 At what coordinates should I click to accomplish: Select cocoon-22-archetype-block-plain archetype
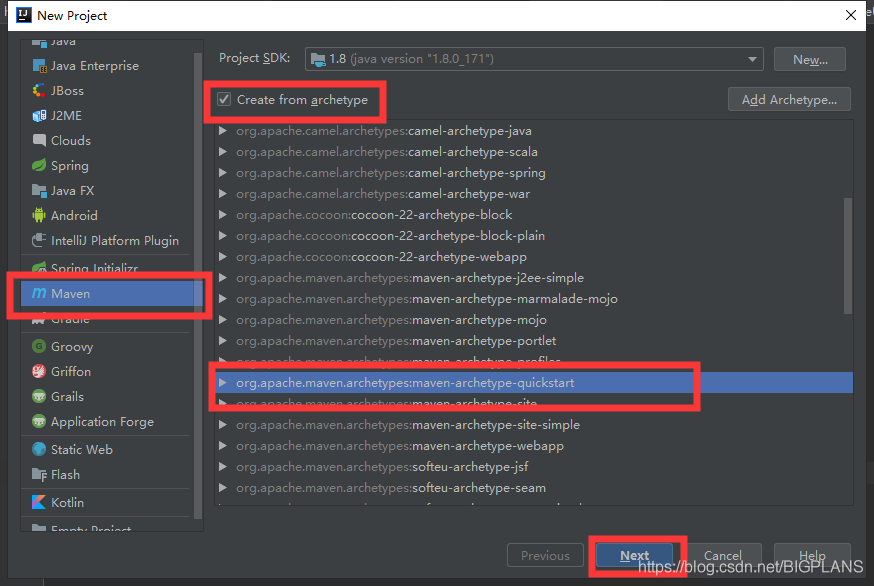533,236
